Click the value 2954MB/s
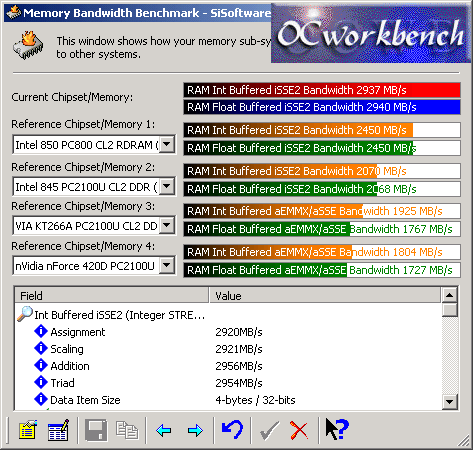This screenshot has width=473, height=450. (239, 383)
